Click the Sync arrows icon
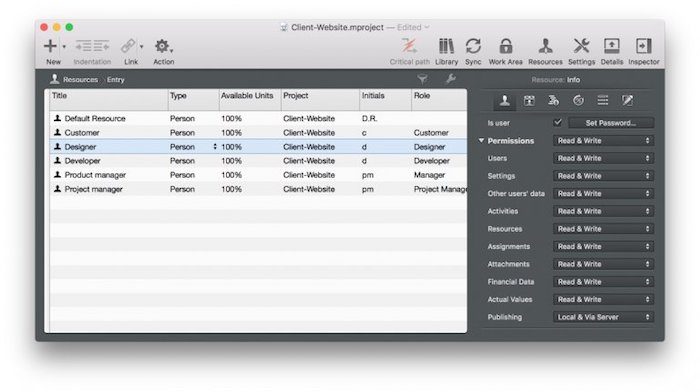The height and width of the screenshot is (392, 700). coord(473,46)
